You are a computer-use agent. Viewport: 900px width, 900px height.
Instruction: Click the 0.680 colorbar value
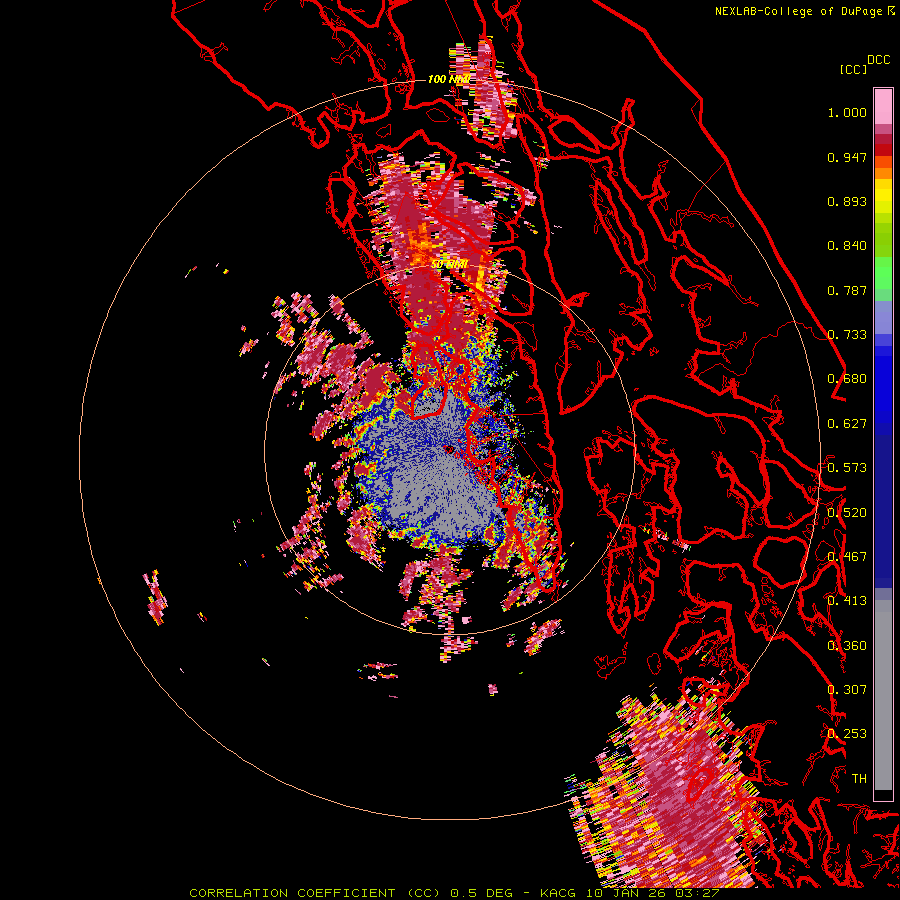click(x=847, y=379)
